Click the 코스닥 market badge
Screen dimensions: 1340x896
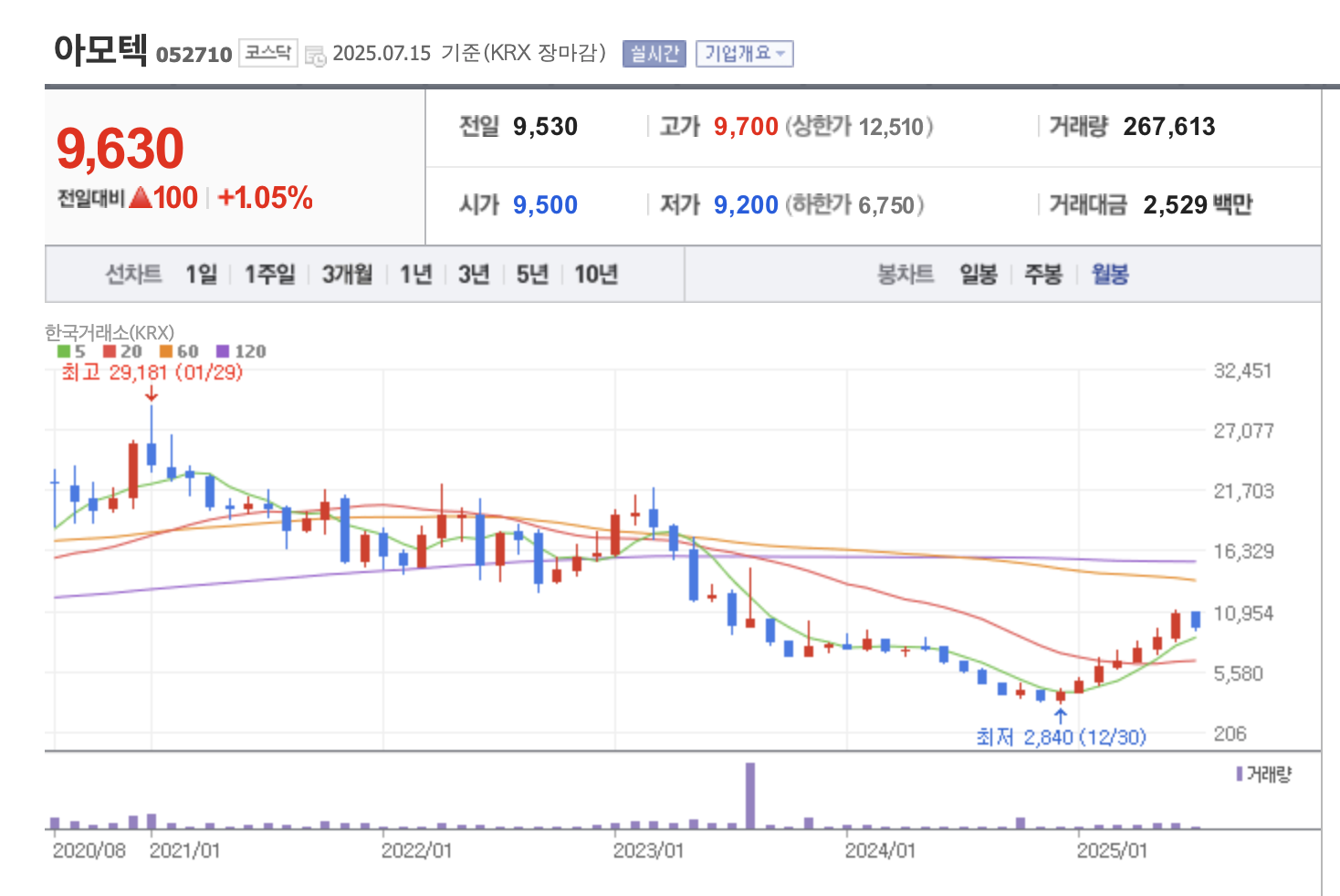pos(268,53)
